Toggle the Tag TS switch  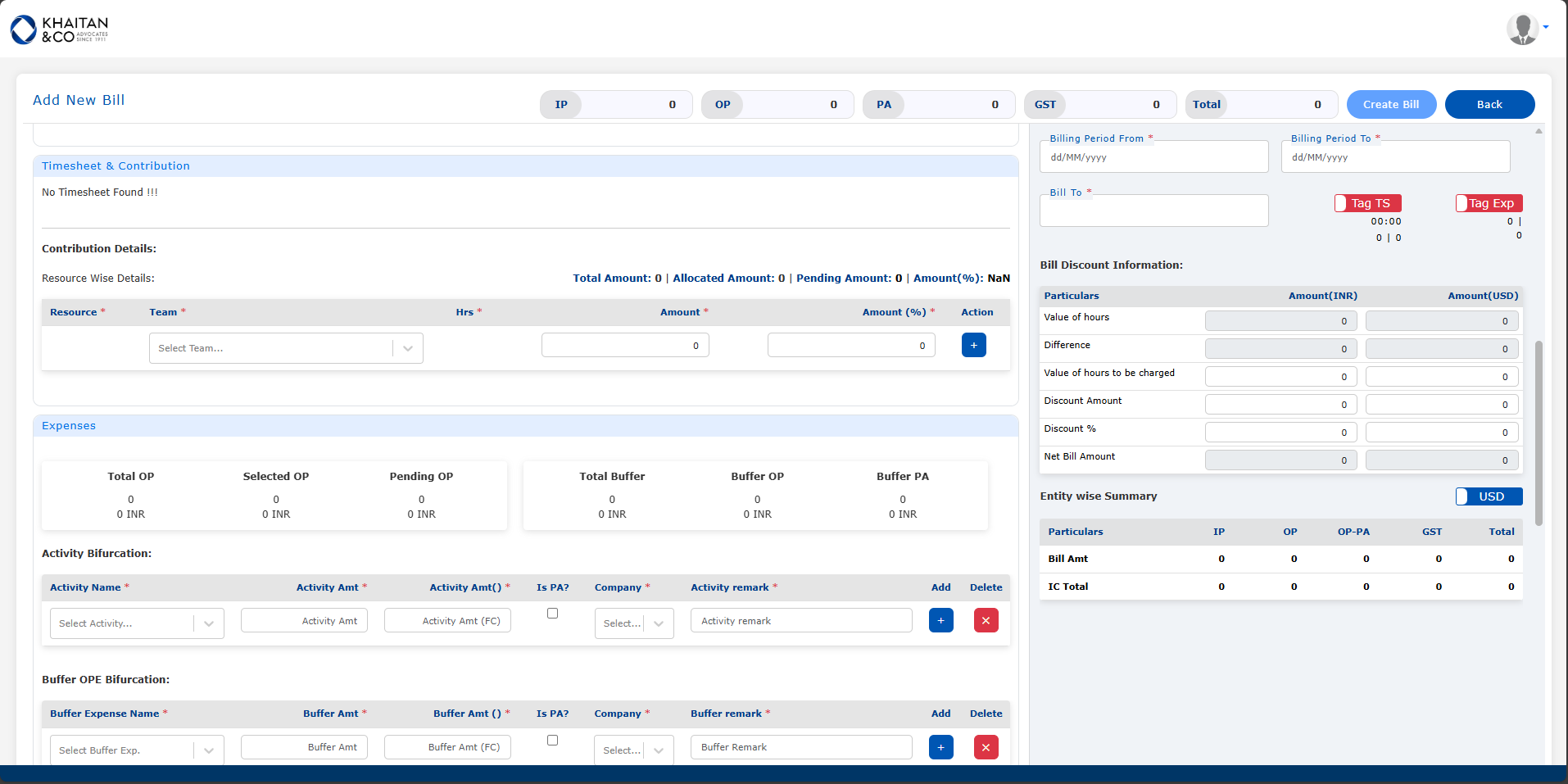(x=1367, y=203)
